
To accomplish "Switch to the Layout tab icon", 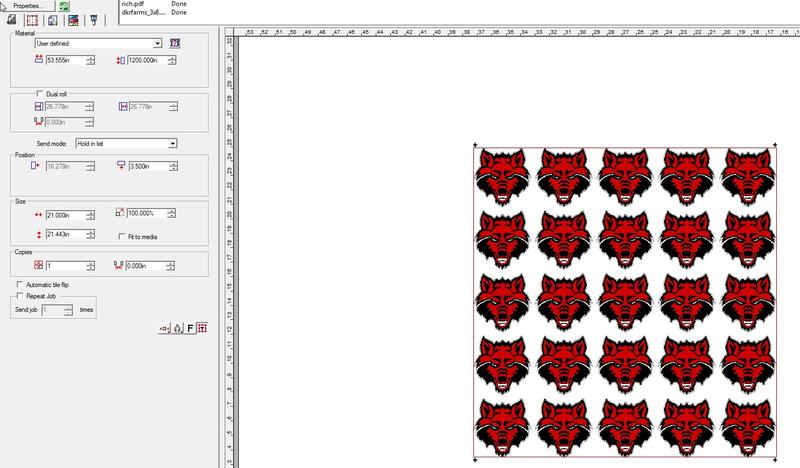I will [x=11, y=20].
